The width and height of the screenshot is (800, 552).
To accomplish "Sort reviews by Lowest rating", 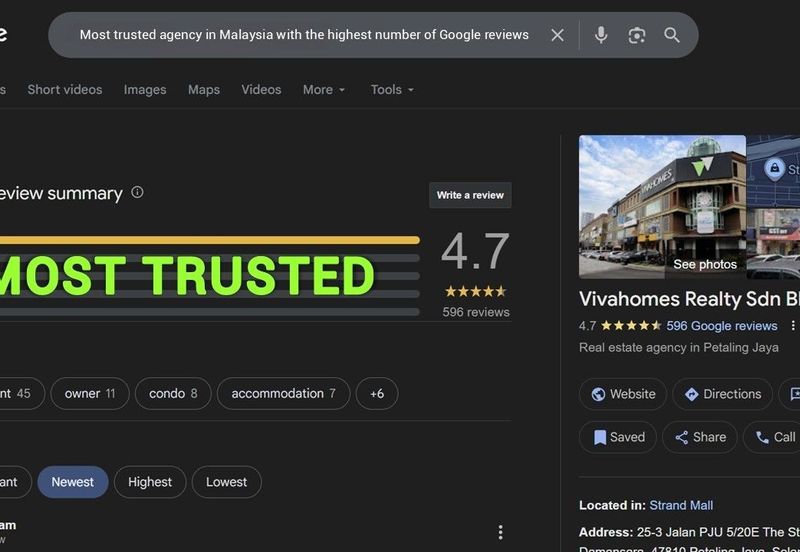I will (226, 482).
